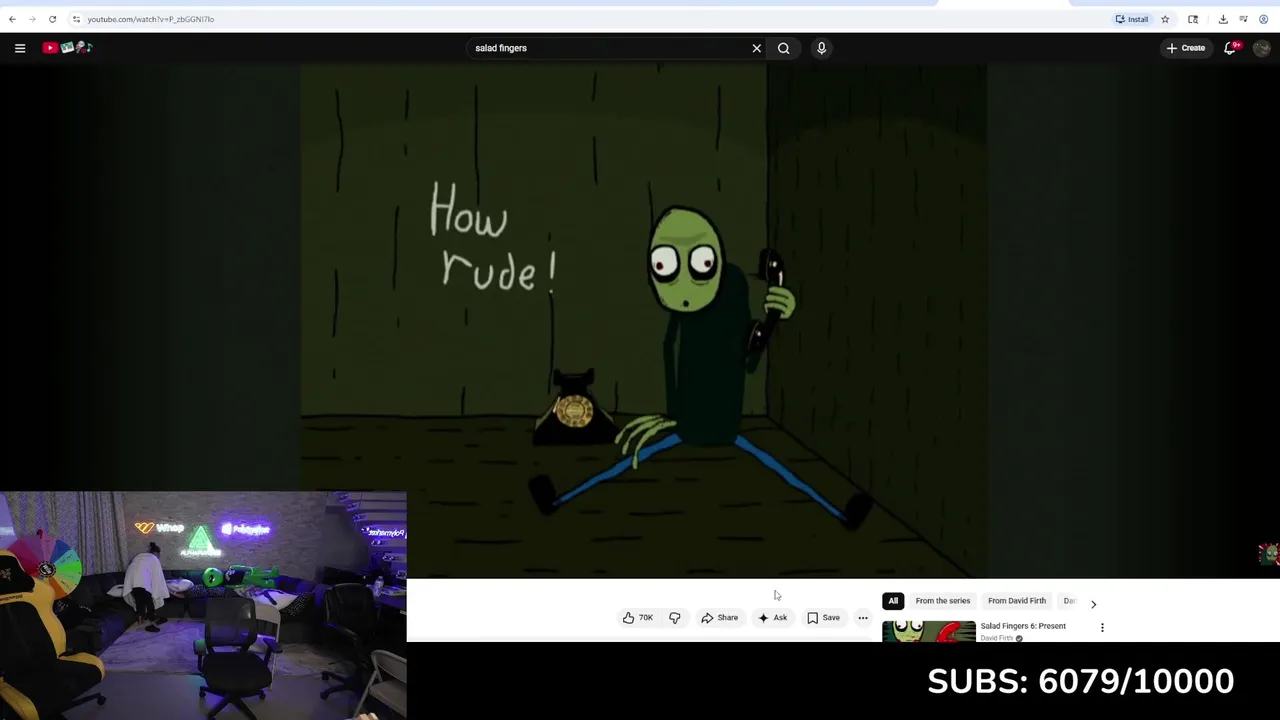
Task: Open 'Salad Fingers 6: Present' title
Action: point(1023,626)
